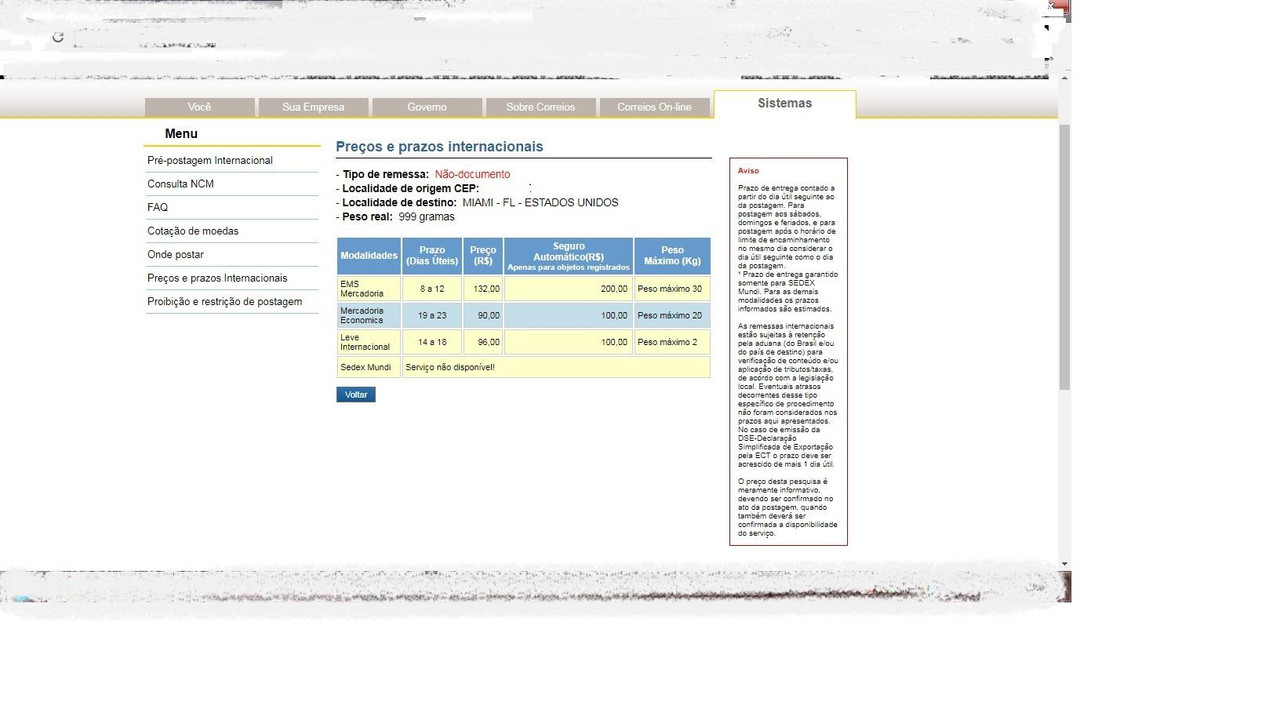Click the price 96,00 cell
Viewport: 1280px width, 720px height.
(483, 342)
